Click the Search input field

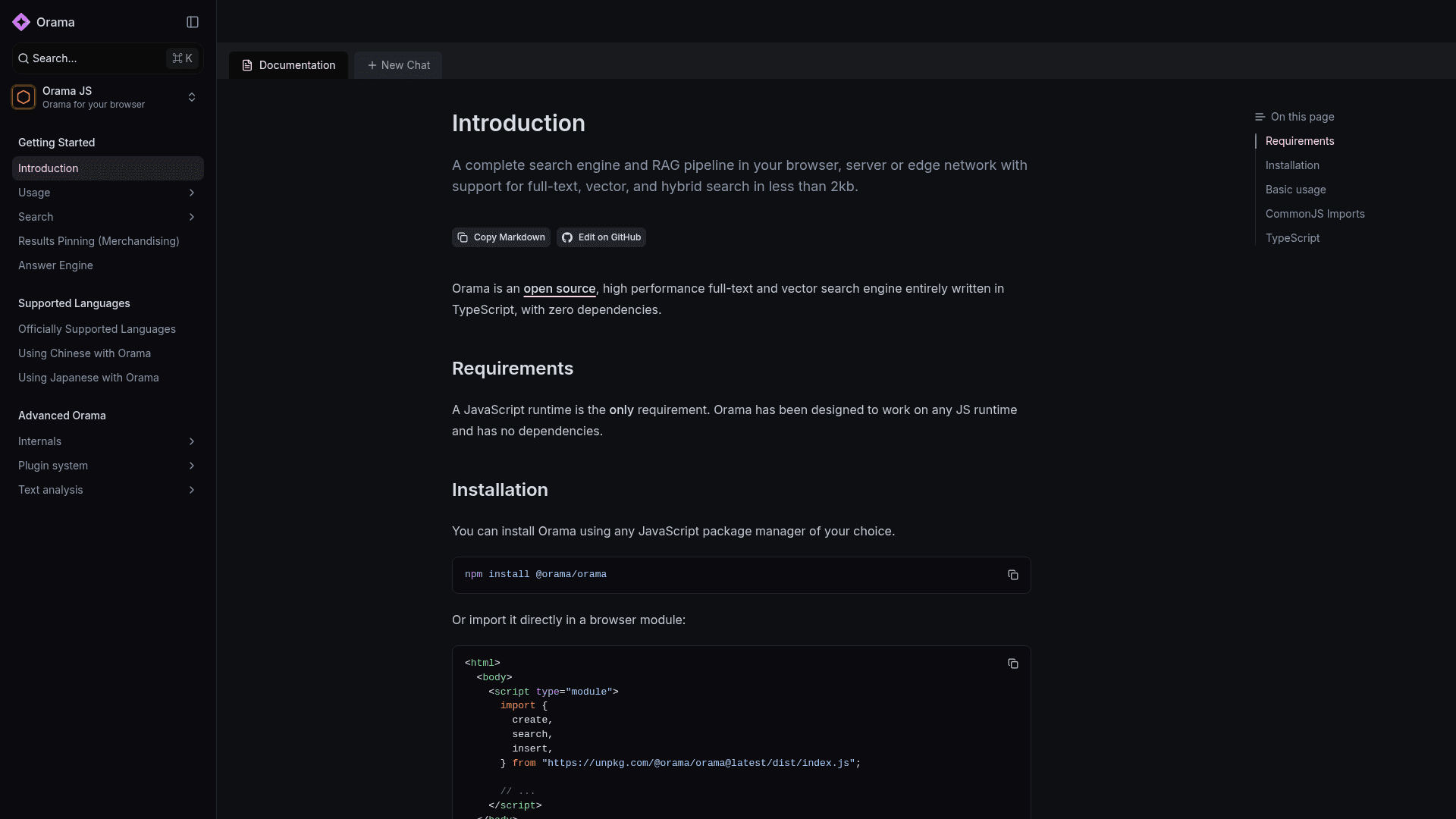click(x=108, y=58)
